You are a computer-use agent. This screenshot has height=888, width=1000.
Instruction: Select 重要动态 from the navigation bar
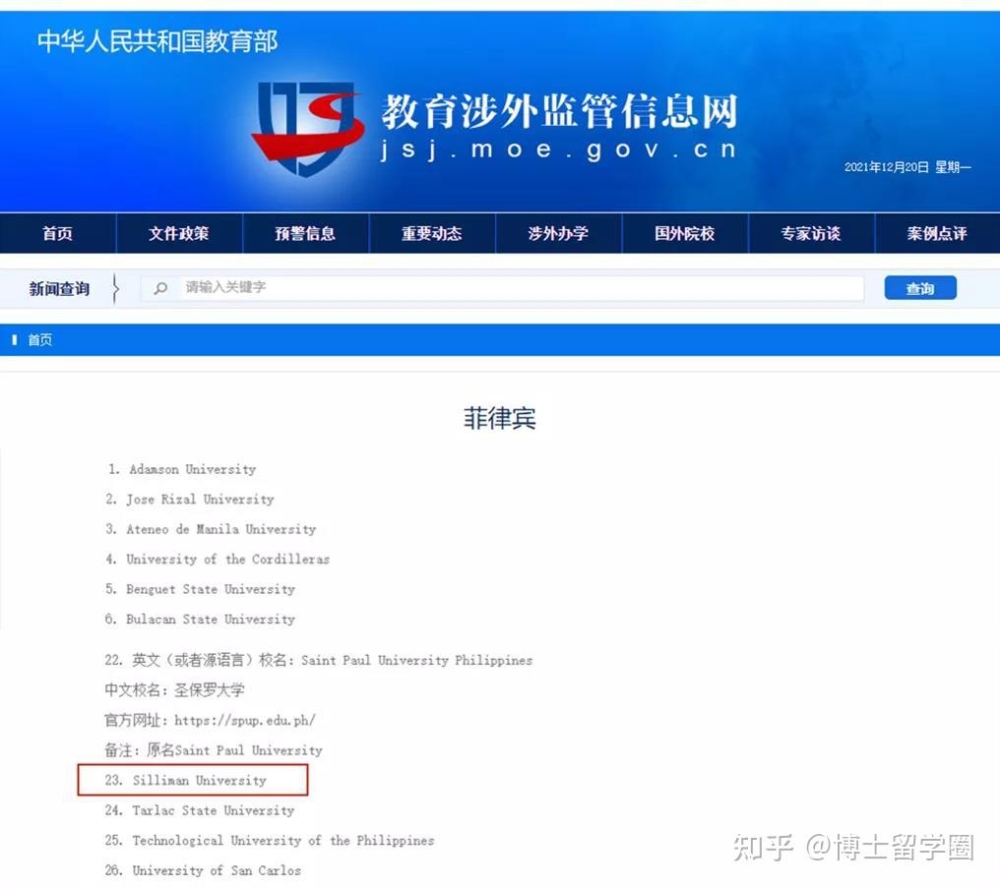[431, 233]
